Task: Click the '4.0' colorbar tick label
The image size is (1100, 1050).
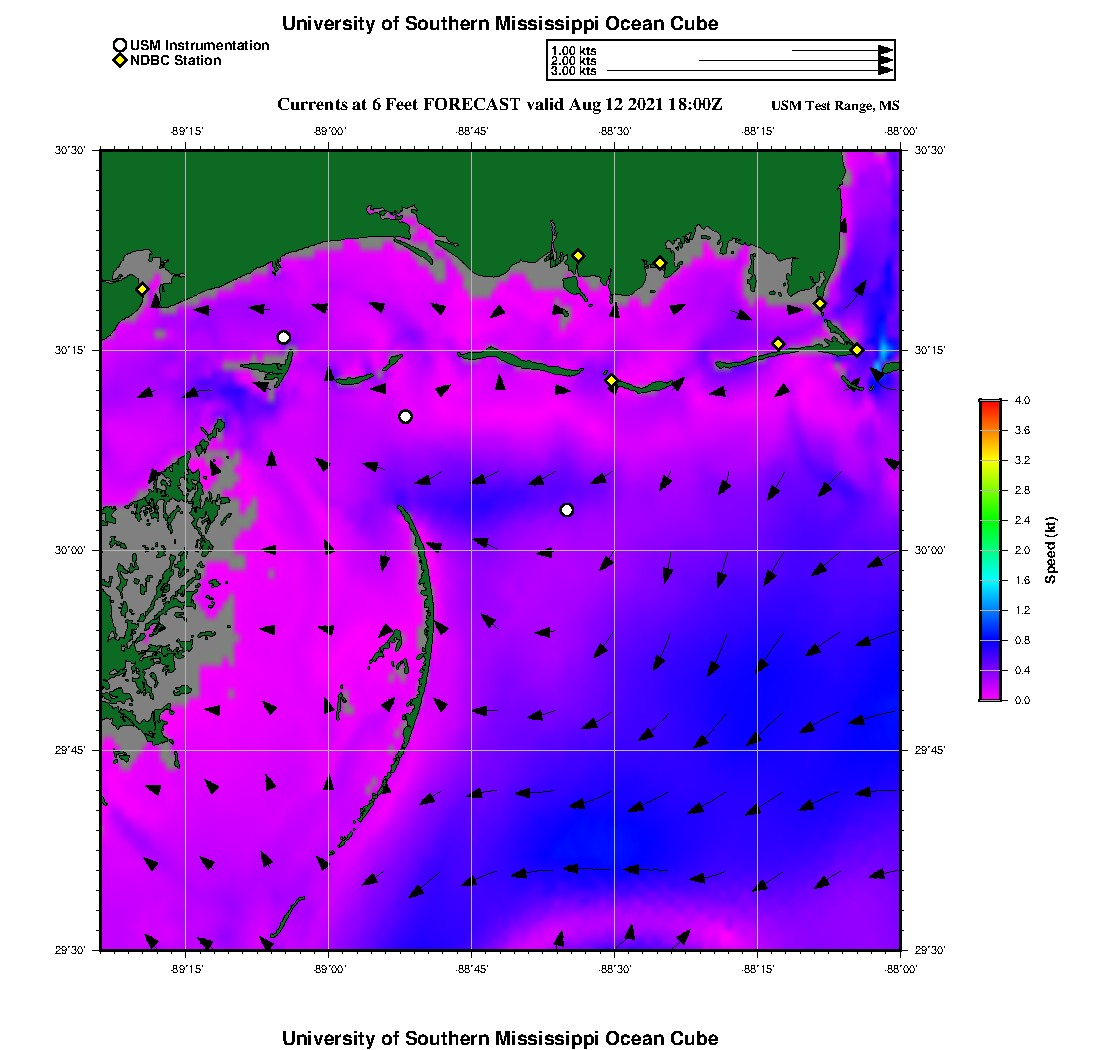Action: 1022,401
